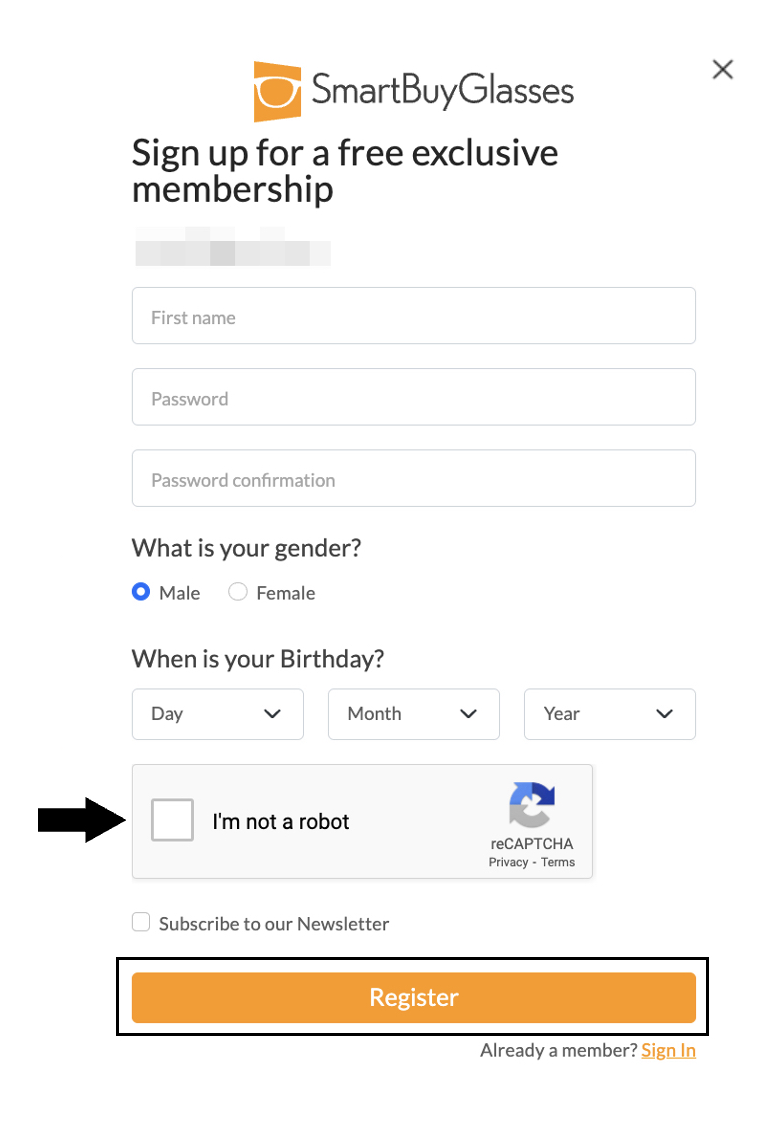Click the Day dropdown chevron arrow
The height and width of the screenshot is (1130, 782).
[x=272, y=714]
